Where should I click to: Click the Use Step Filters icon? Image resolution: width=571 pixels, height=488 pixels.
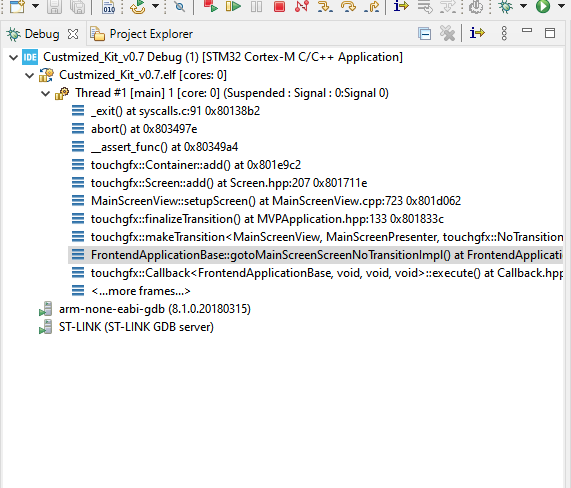[448, 6]
